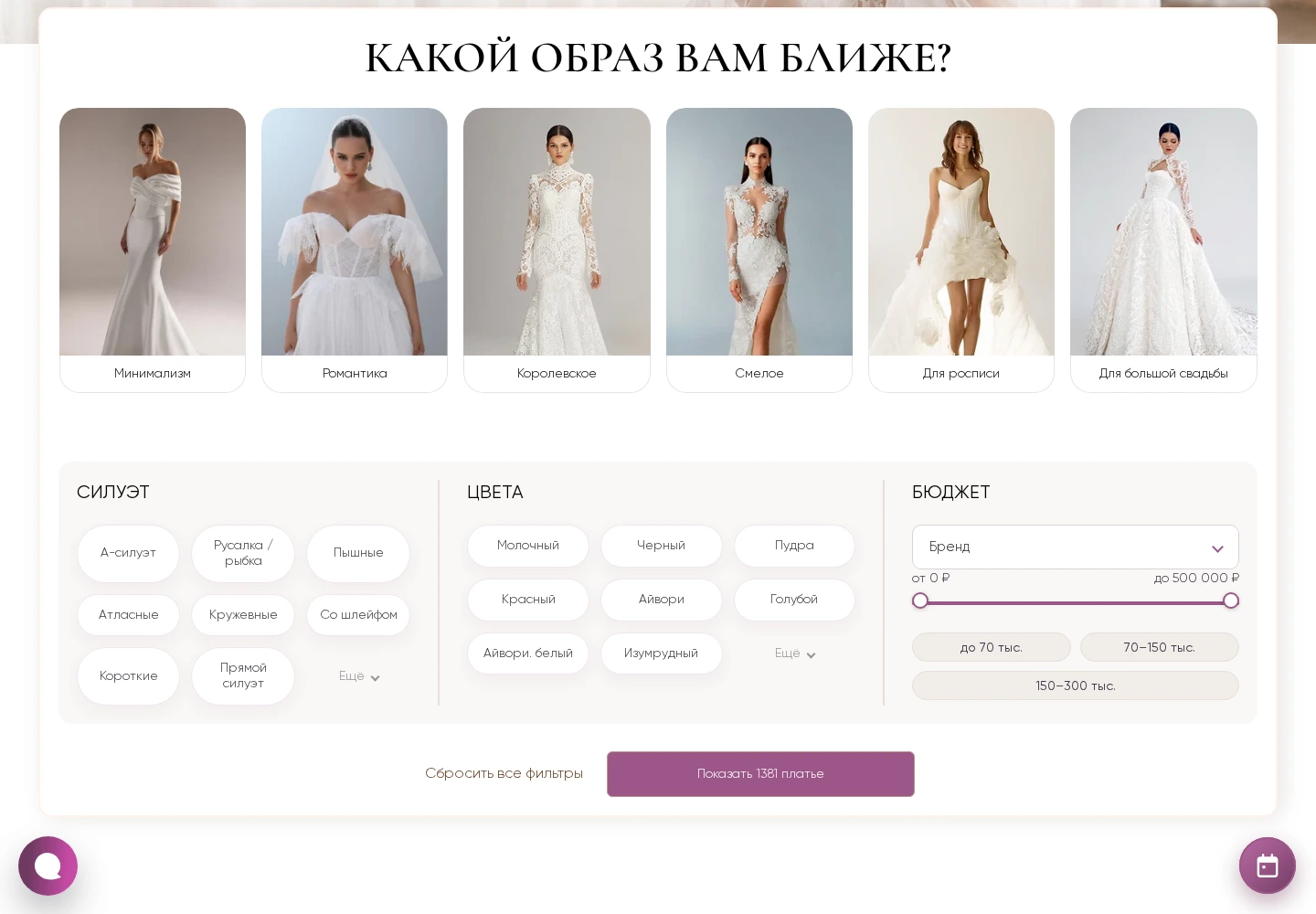Pick the Для росписи dress style card
Screen dimensions: 1316x914
click(961, 250)
